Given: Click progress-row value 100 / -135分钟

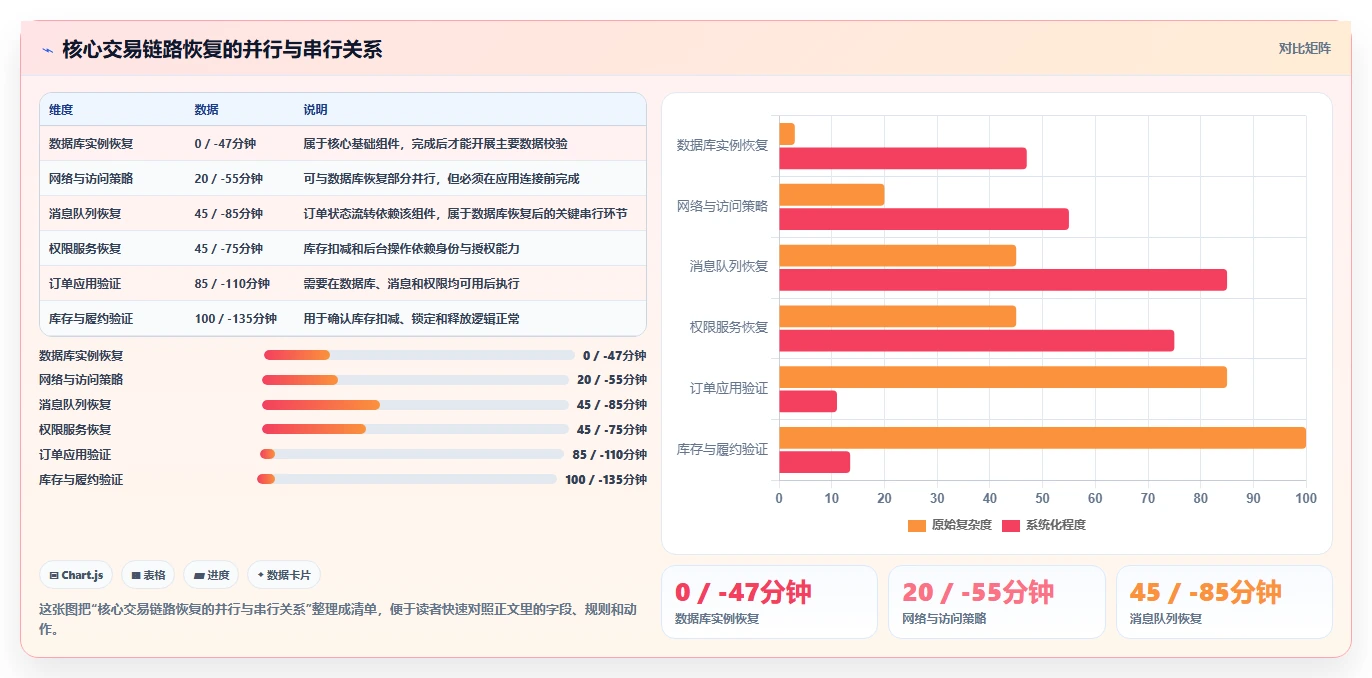Looking at the screenshot, I should pyautogui.click(x=606, y=480).
